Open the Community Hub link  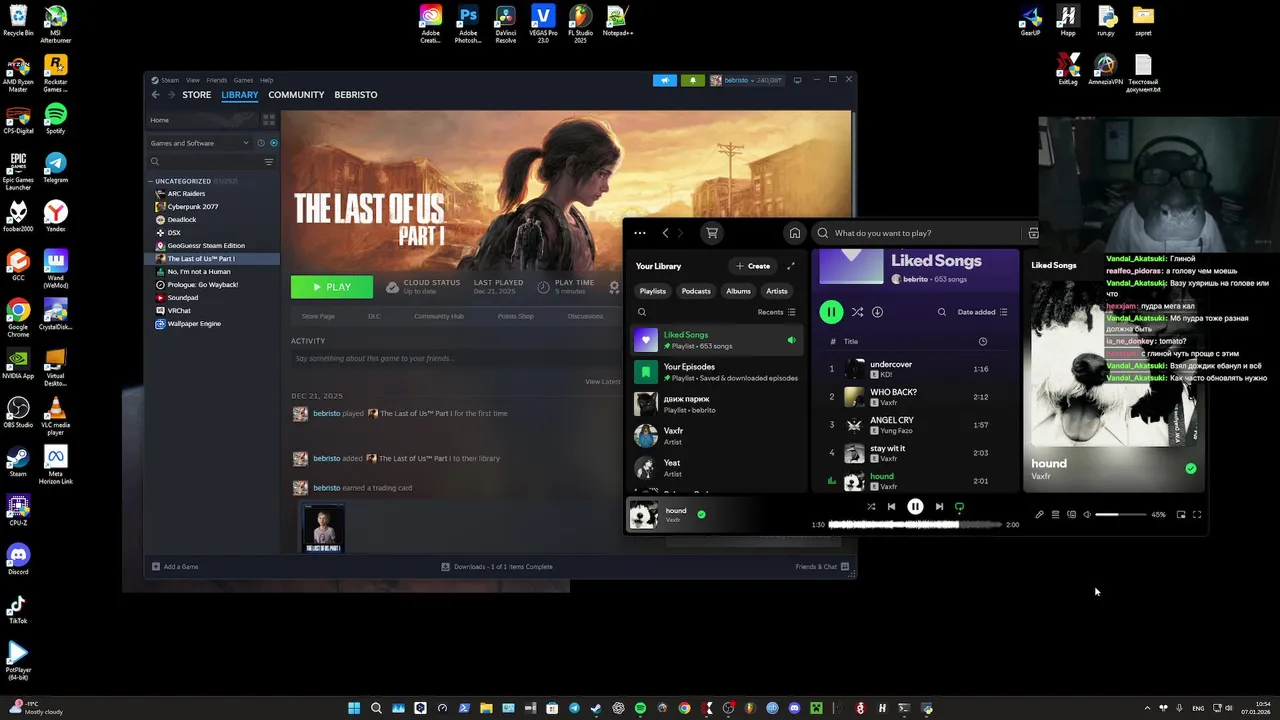[x=438, y=316]
